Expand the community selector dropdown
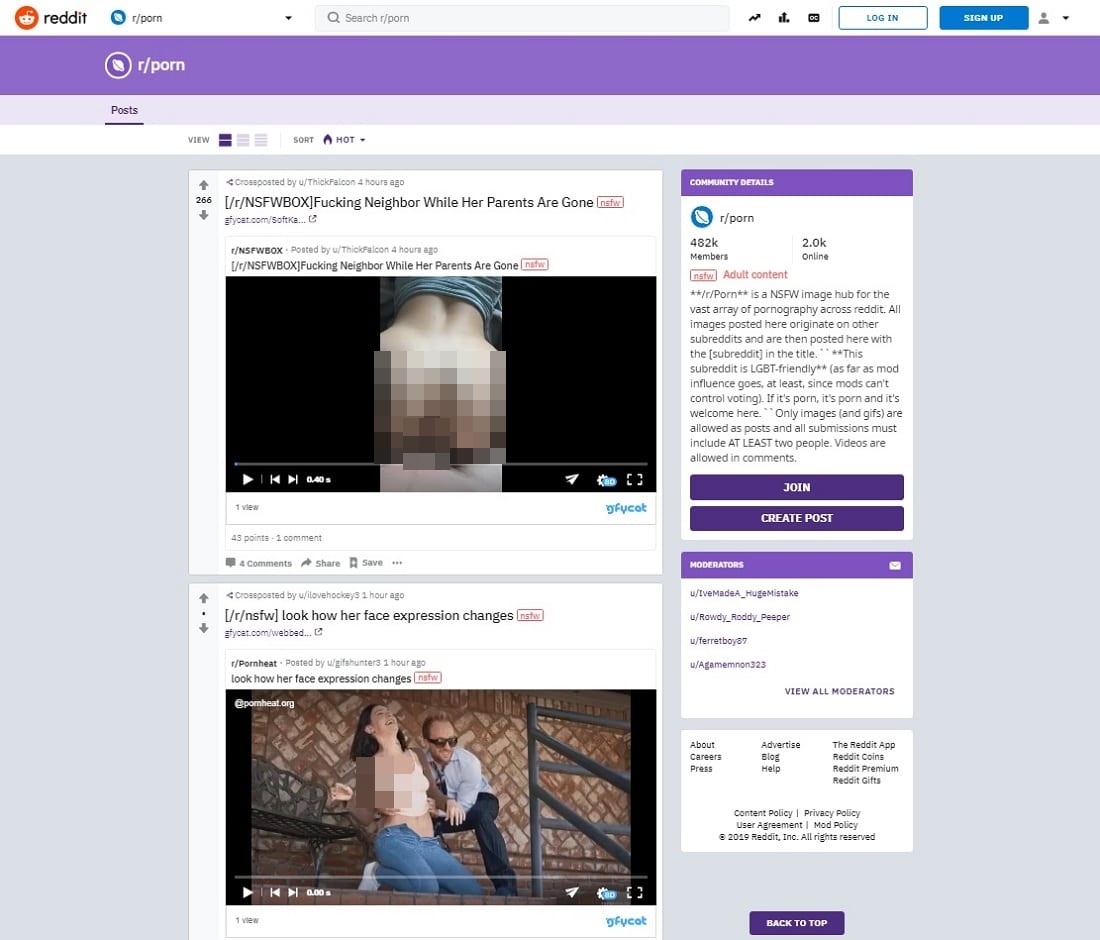 coord(288,18)
